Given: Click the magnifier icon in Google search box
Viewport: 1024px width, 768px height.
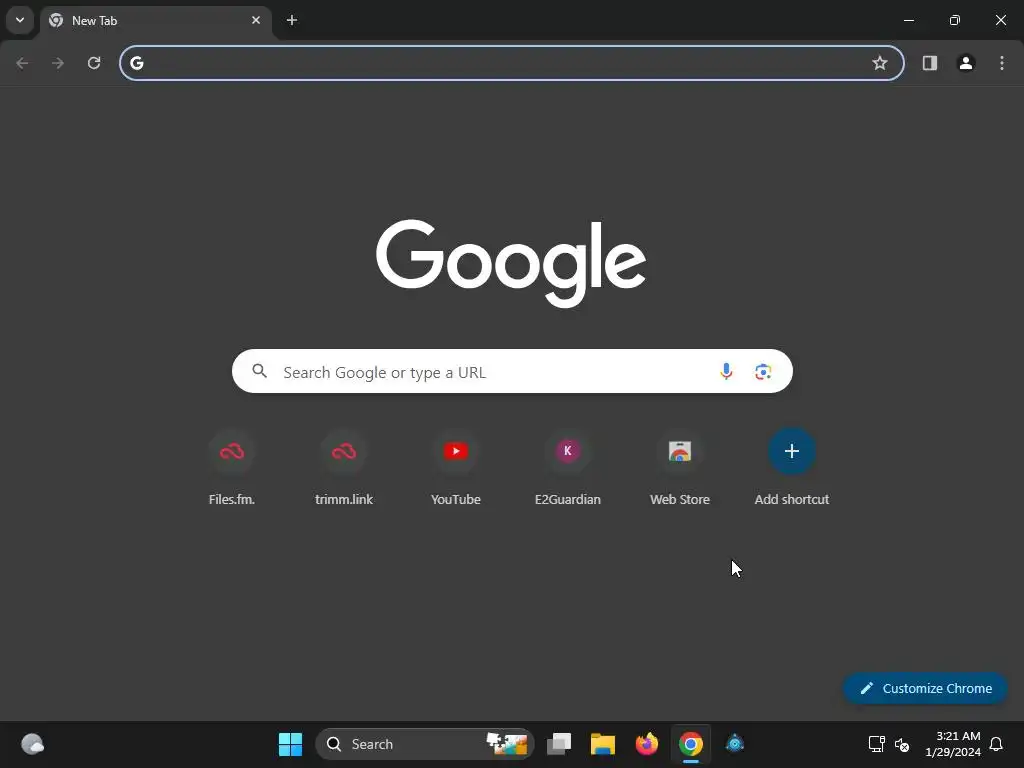Looking at the screenshot, I should point(259,371).
